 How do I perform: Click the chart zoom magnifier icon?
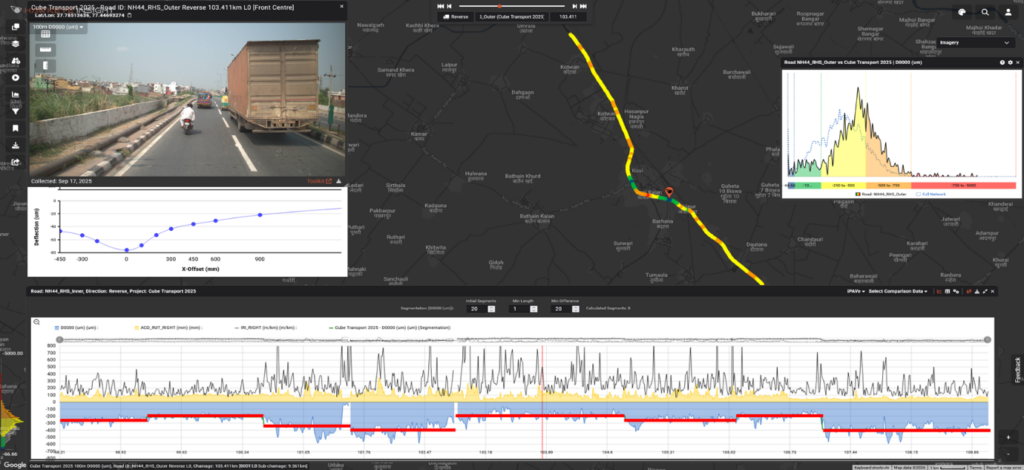pyautogui.click(x=37, y=322)
